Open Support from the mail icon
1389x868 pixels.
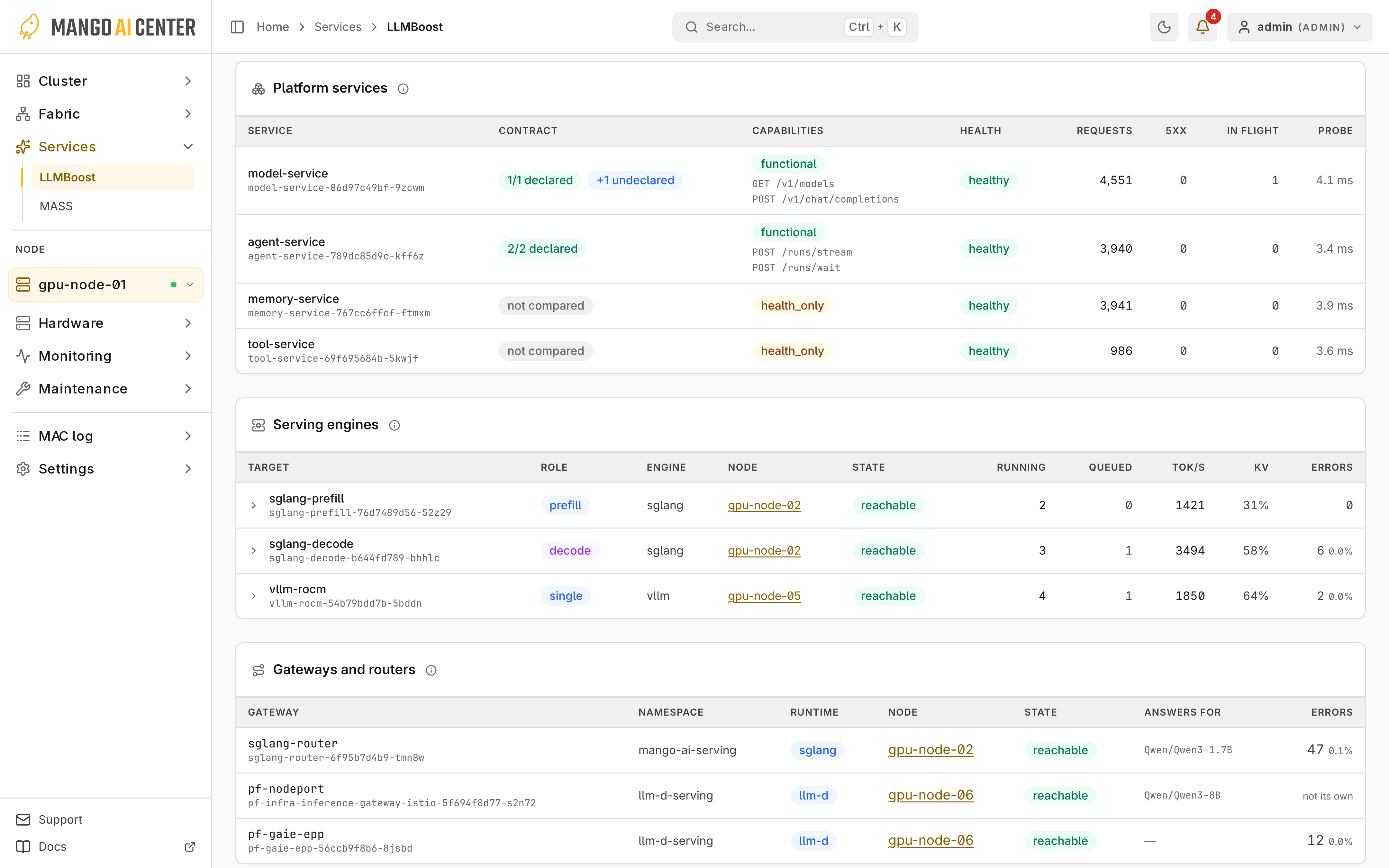23,819
